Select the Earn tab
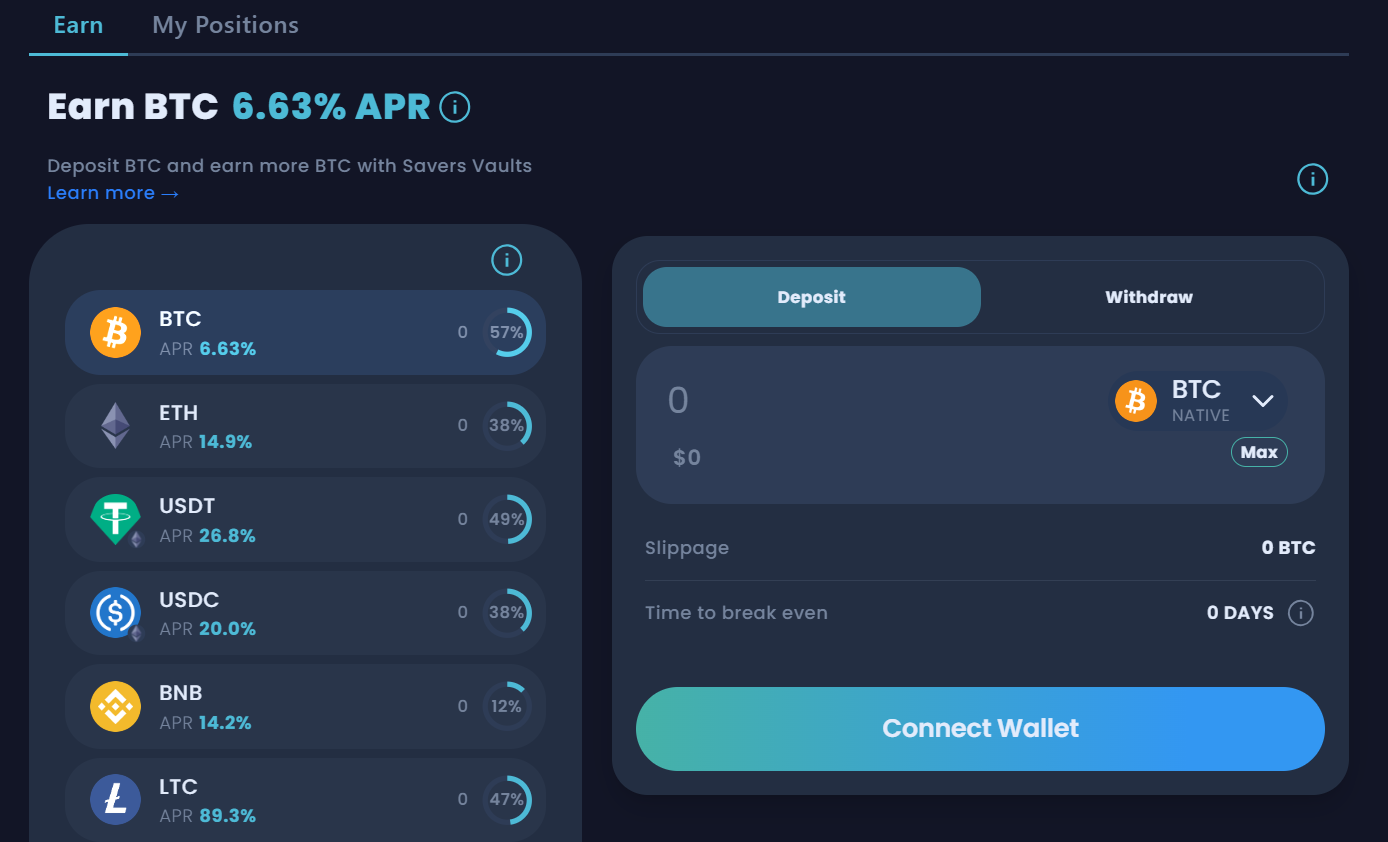 (x=78, y=25)
